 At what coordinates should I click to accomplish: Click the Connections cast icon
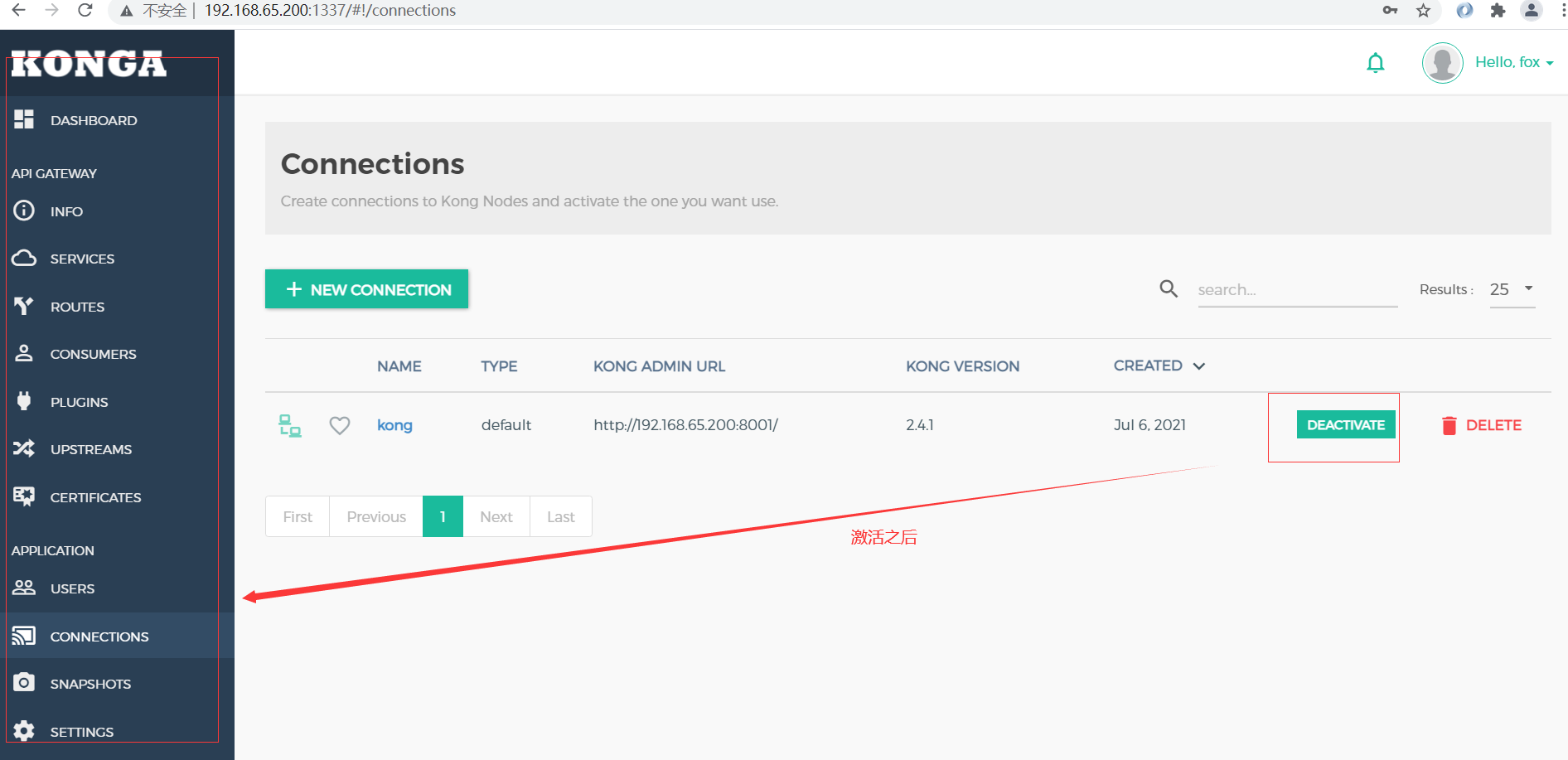coord(24,636)
